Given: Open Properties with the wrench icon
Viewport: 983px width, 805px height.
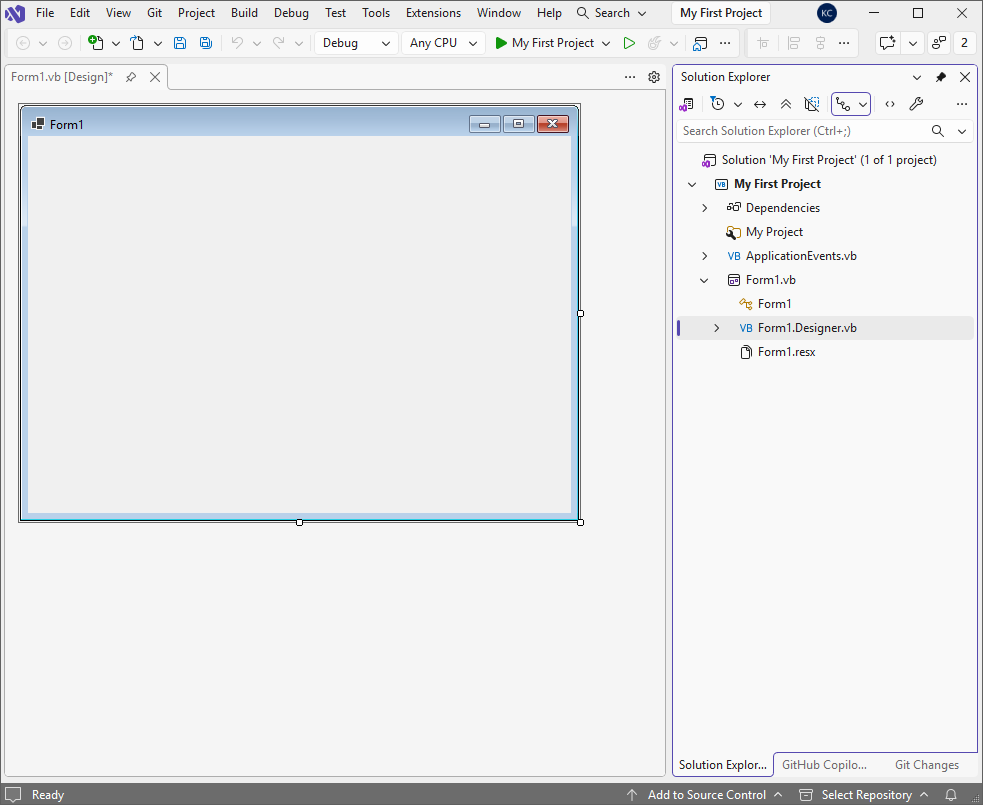Looking at the screenshot, I should click(x=916, y=104).
